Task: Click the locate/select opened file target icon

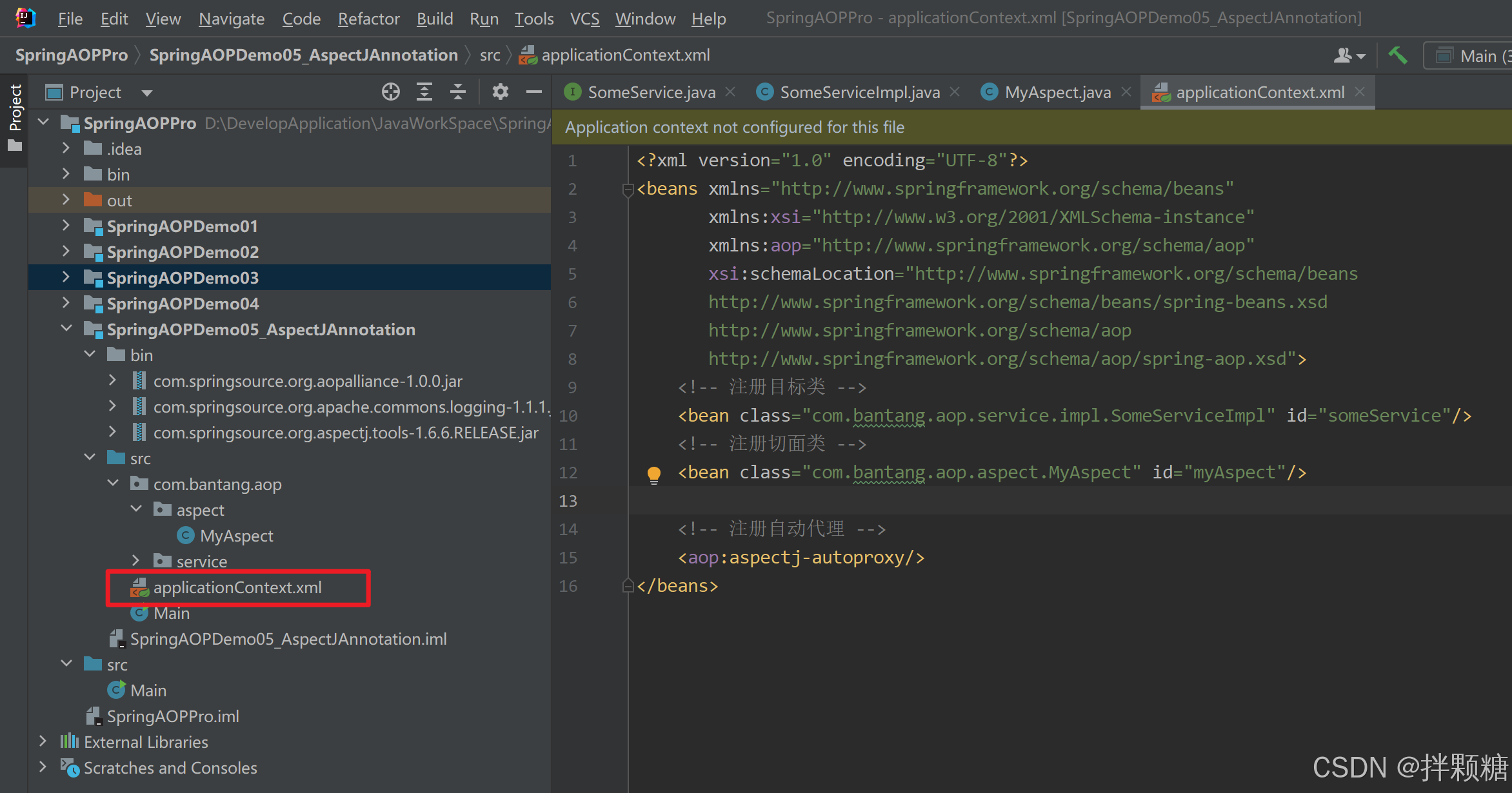Action: pos(390,92)
